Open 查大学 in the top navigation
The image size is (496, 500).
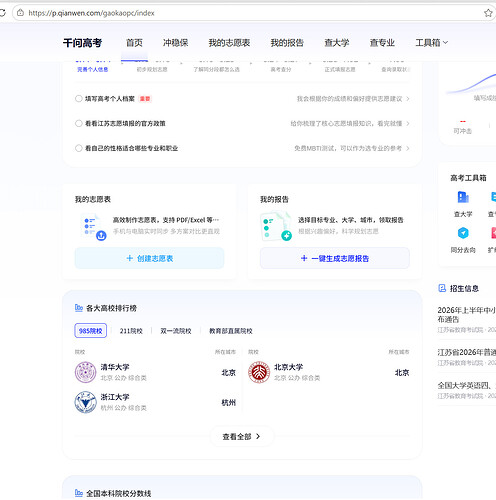[x=337, y=43]
